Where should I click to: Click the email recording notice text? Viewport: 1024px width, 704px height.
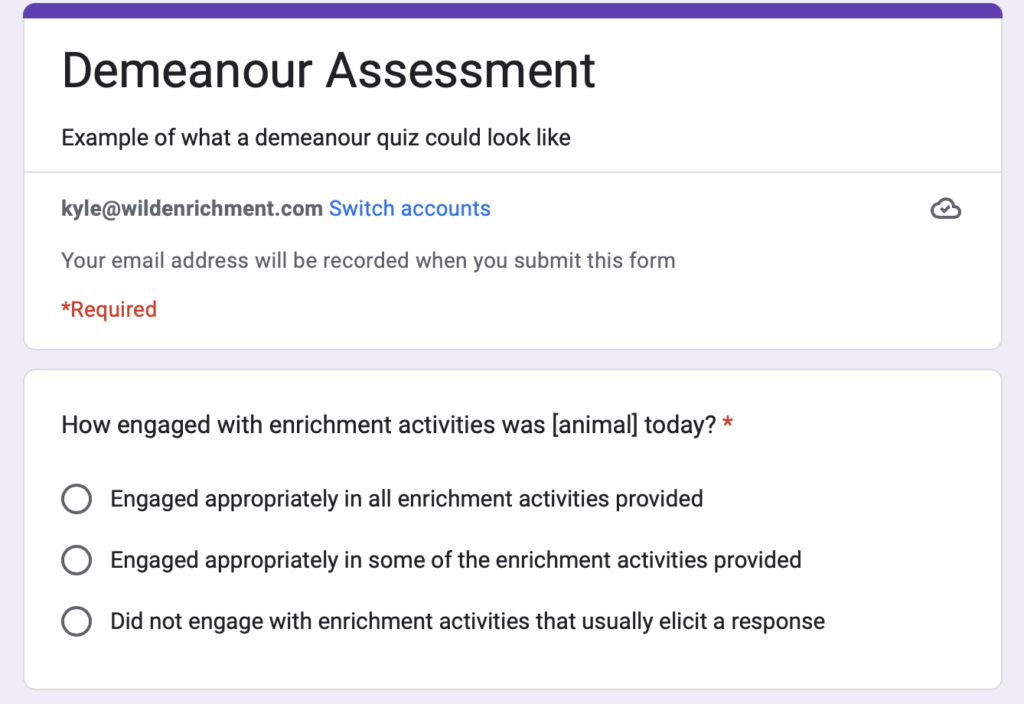[368, 261]
